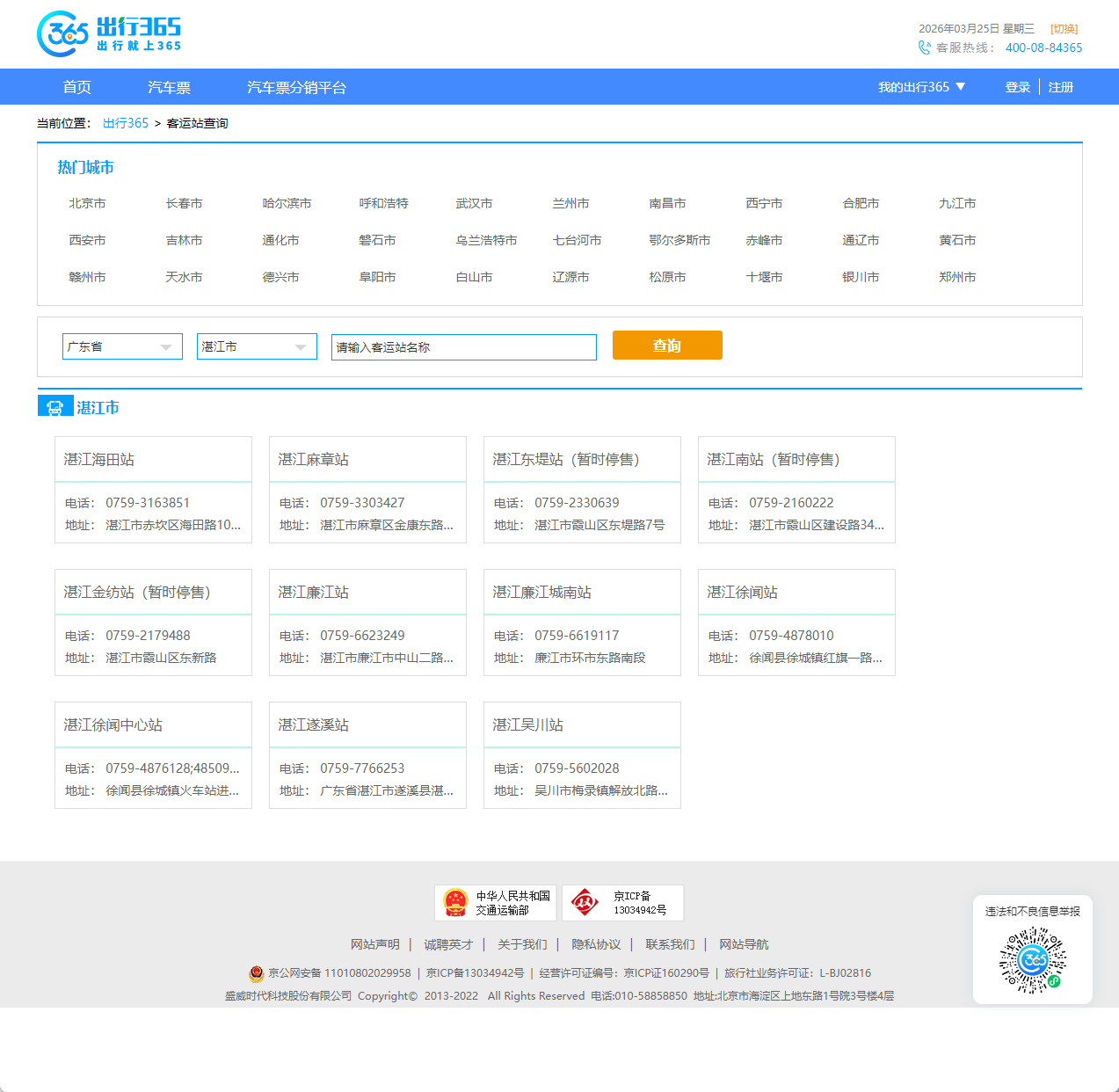Click the bus icon beside 湛江市

click(55, 407)
